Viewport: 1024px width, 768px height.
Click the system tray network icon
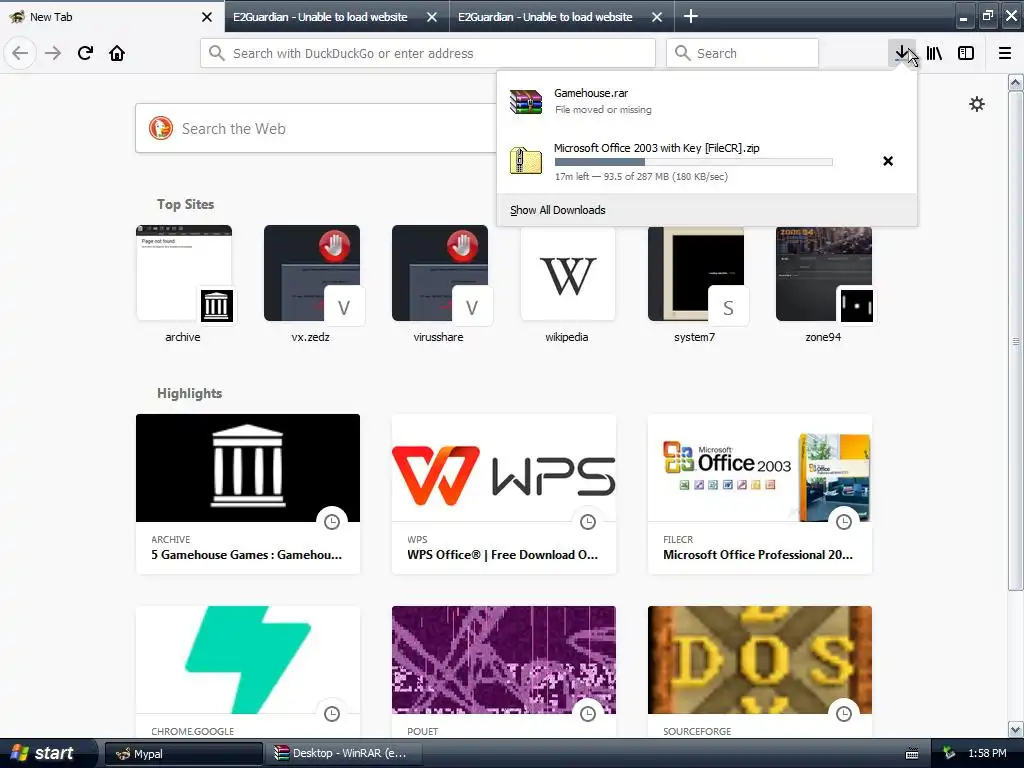[x=949, y=754]
